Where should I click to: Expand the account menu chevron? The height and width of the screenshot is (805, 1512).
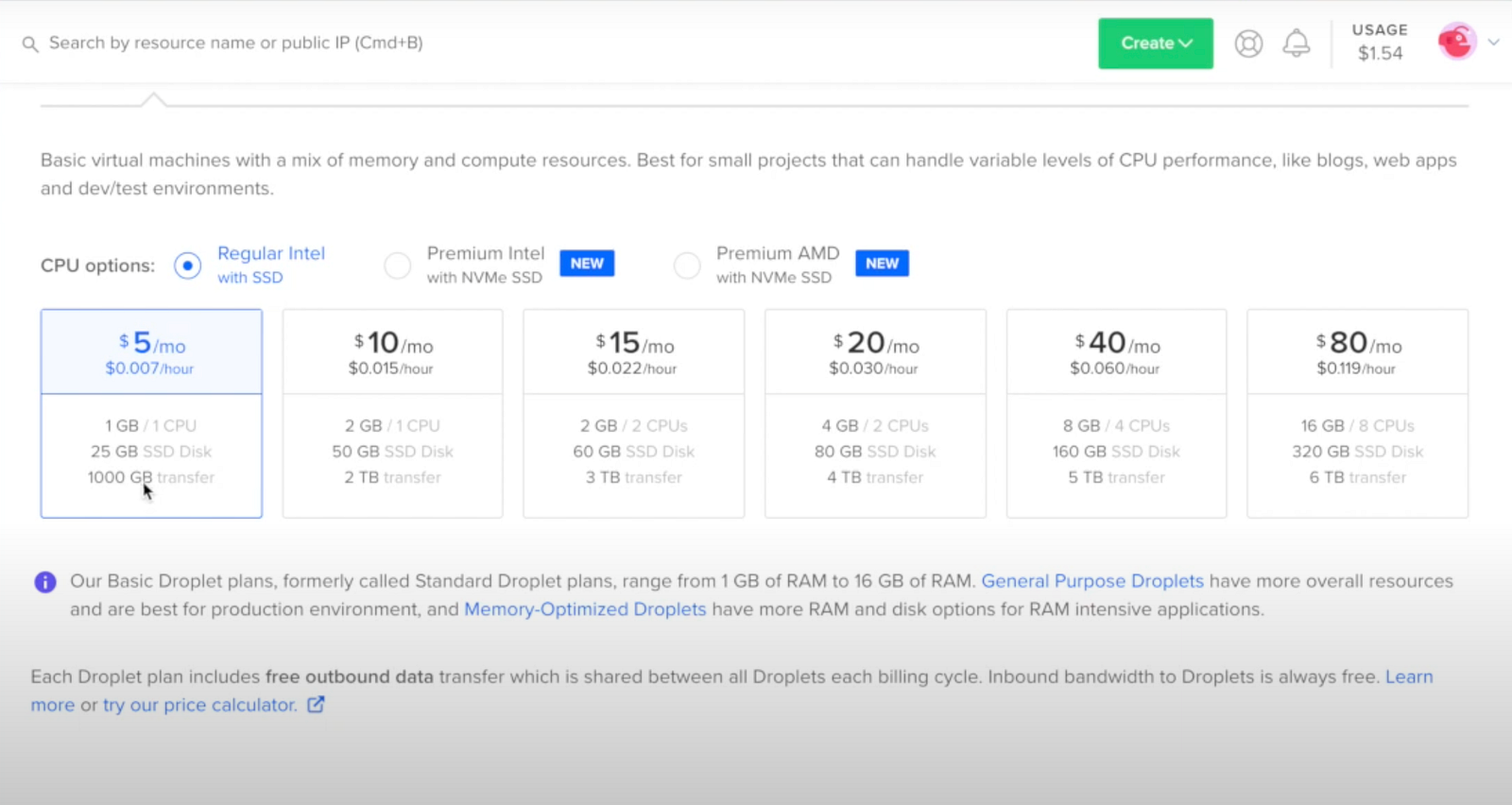pyautogui.click(x=1494, y=42)
